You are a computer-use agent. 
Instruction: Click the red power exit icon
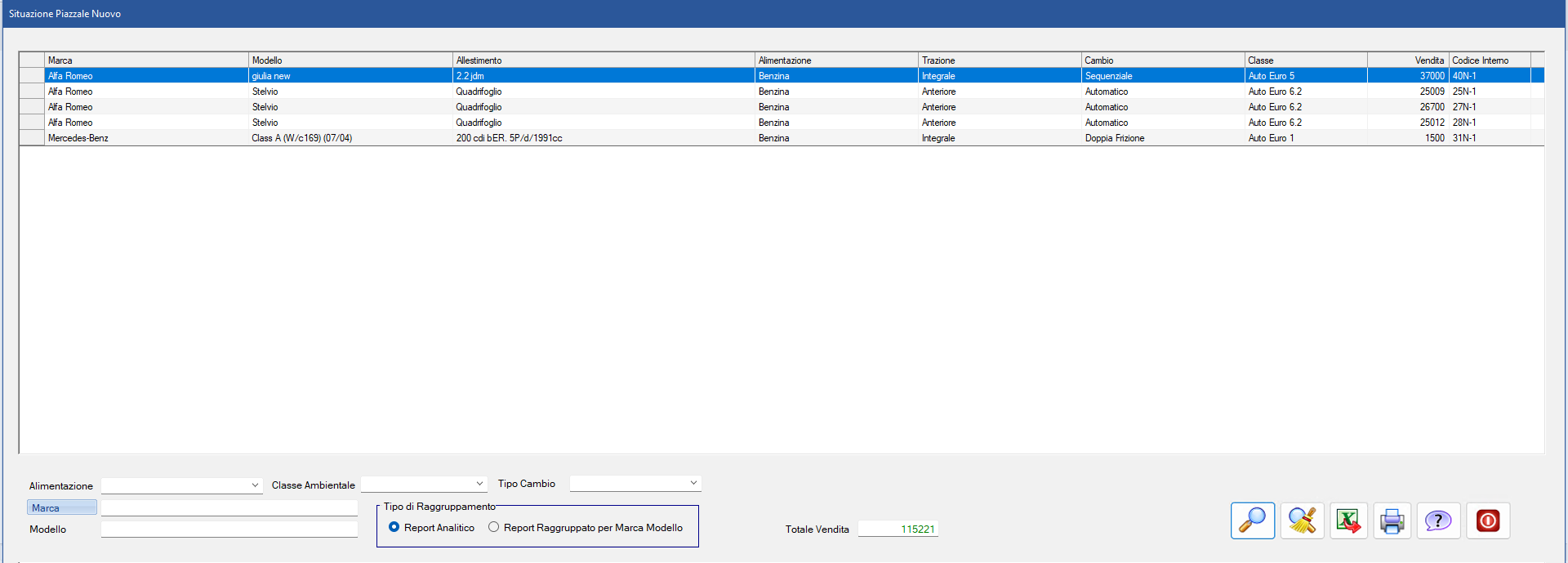[x=1487, y=521]
